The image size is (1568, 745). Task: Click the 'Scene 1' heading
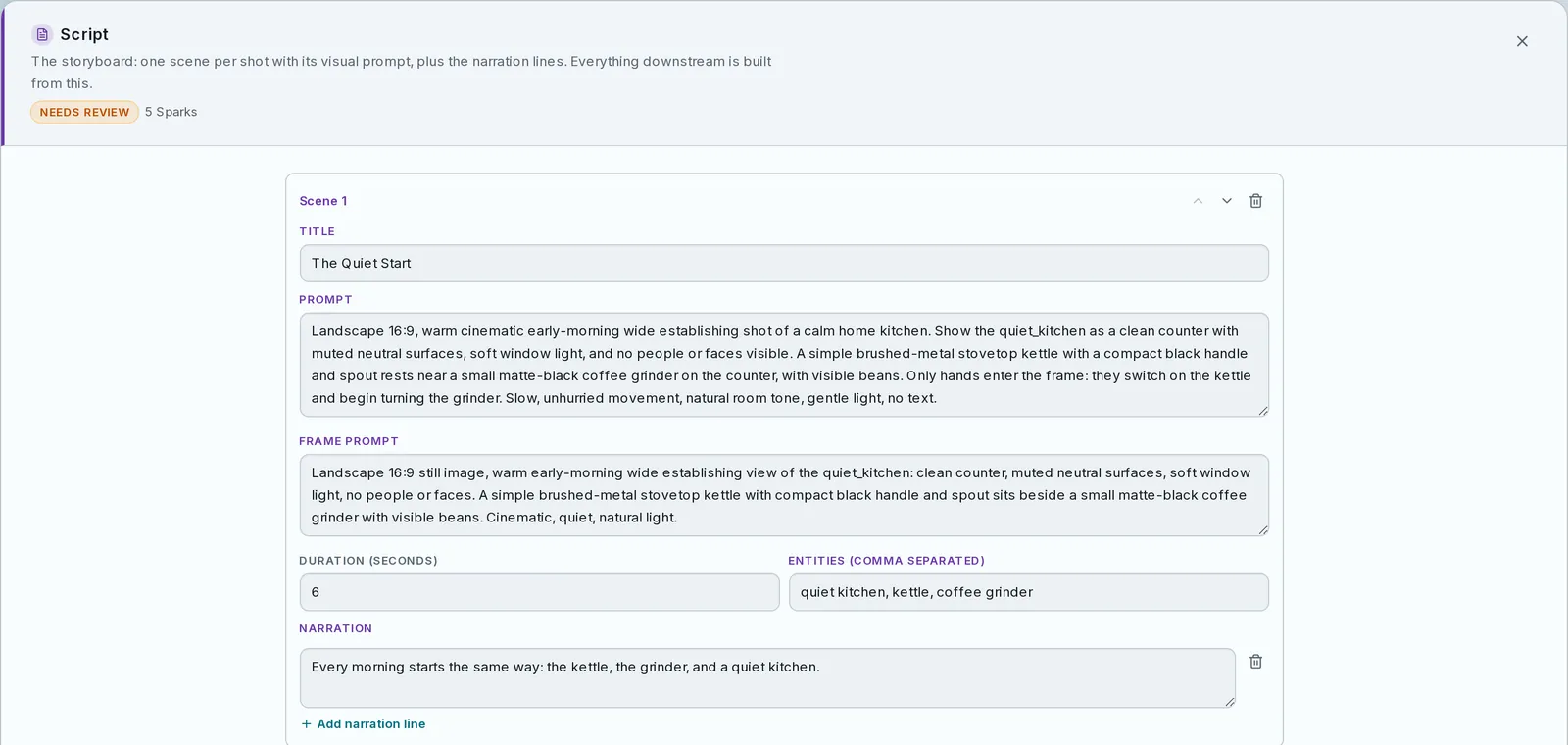point(323,201)
